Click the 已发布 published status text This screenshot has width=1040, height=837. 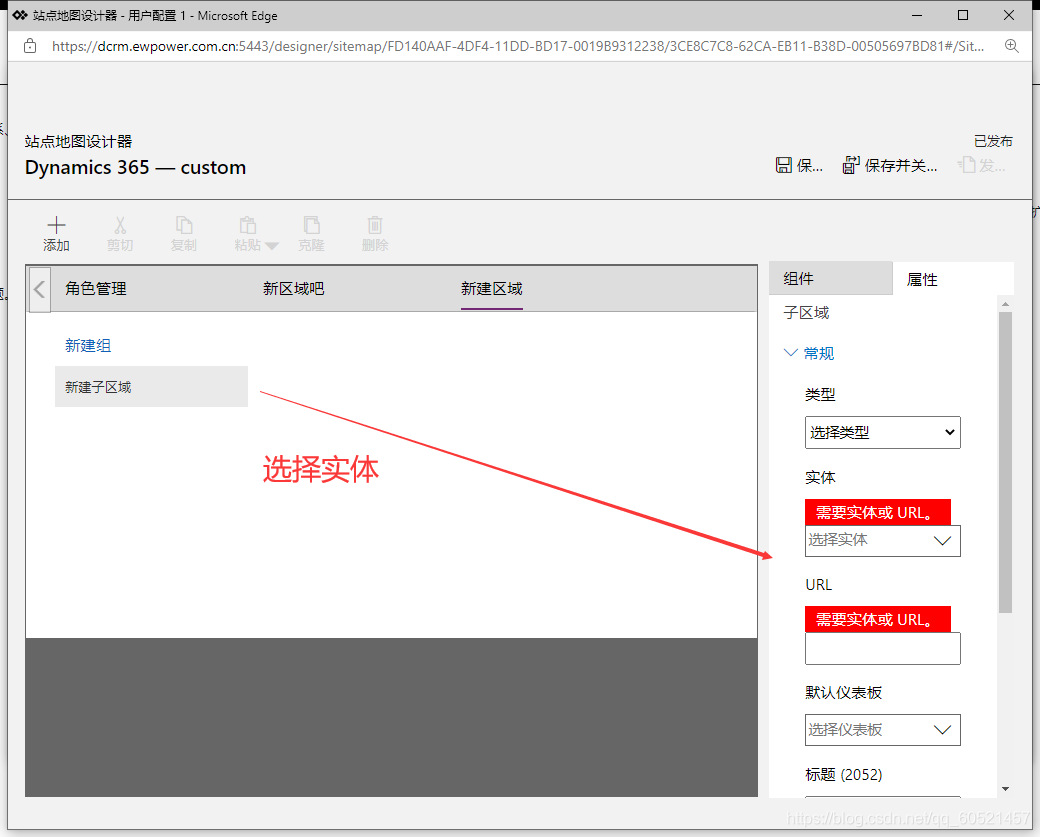coord(993,141)
